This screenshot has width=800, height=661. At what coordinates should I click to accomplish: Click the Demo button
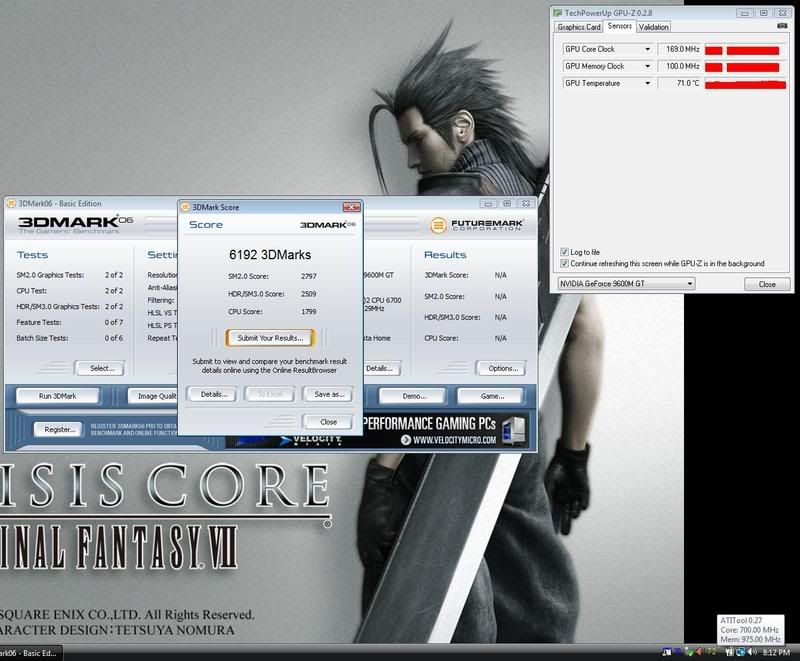click(414, 396)
